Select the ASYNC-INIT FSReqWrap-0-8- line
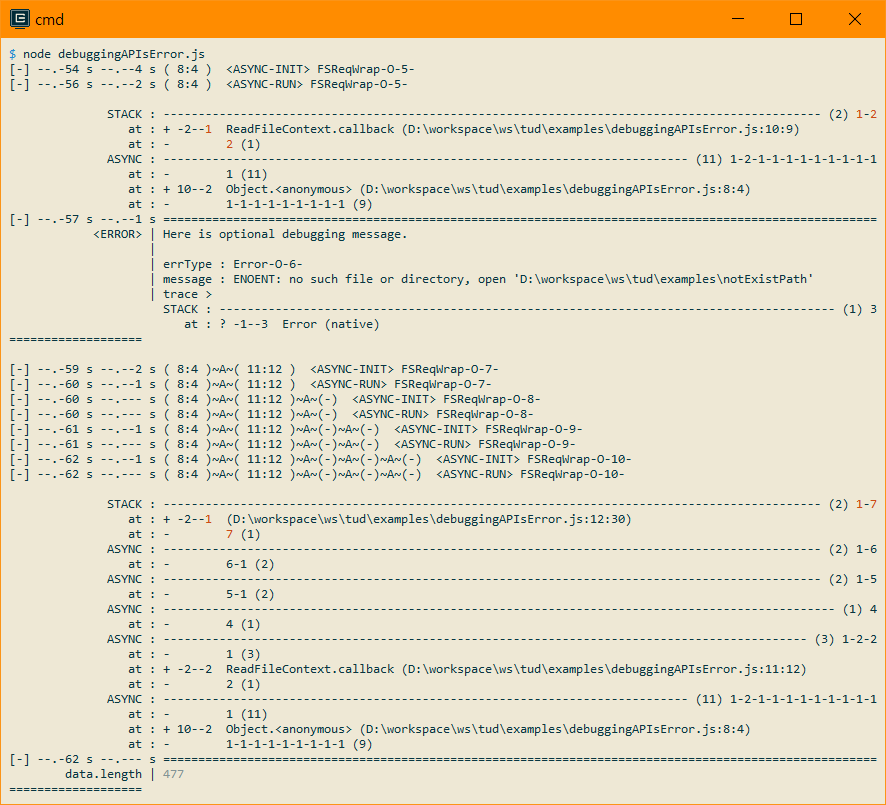The image size is (886, 805). [275, 399]
